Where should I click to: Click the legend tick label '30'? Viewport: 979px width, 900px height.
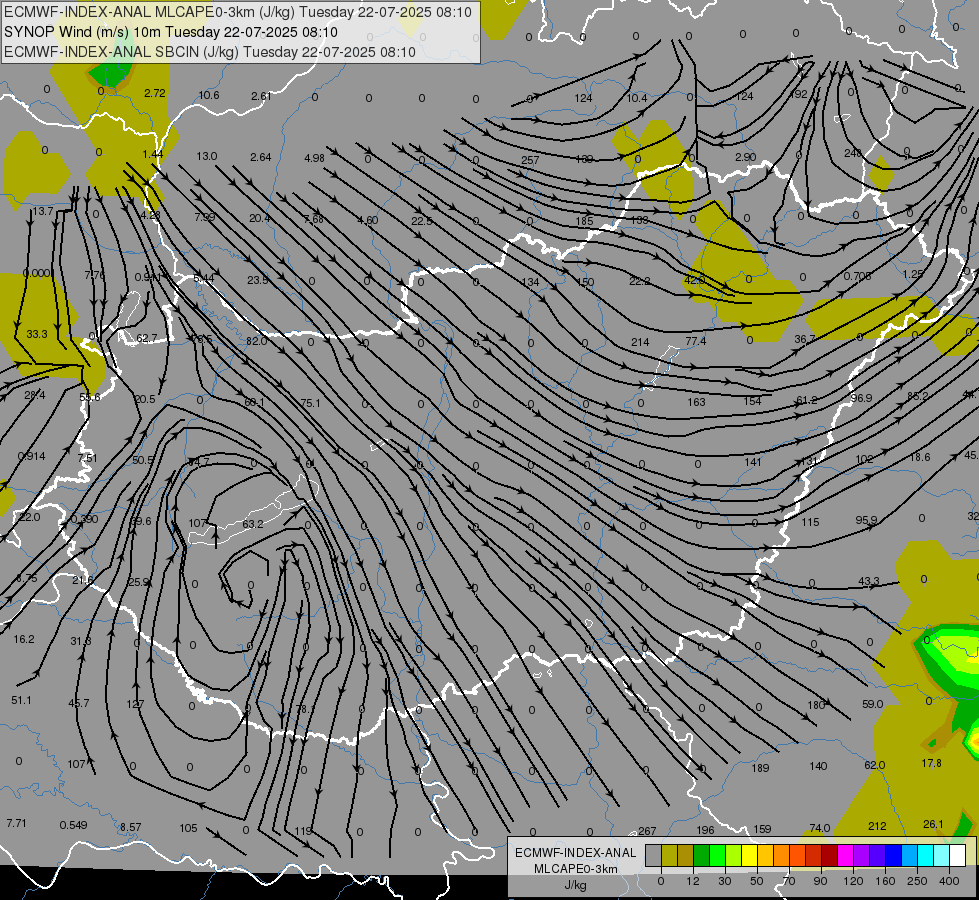[725, 881]
